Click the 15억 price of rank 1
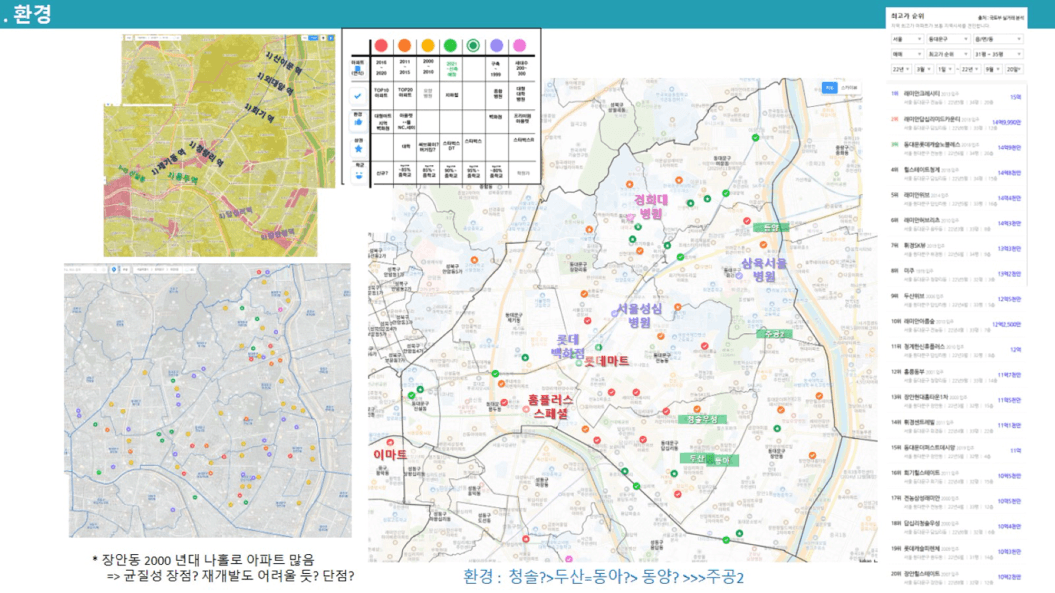 point(1015,98)
